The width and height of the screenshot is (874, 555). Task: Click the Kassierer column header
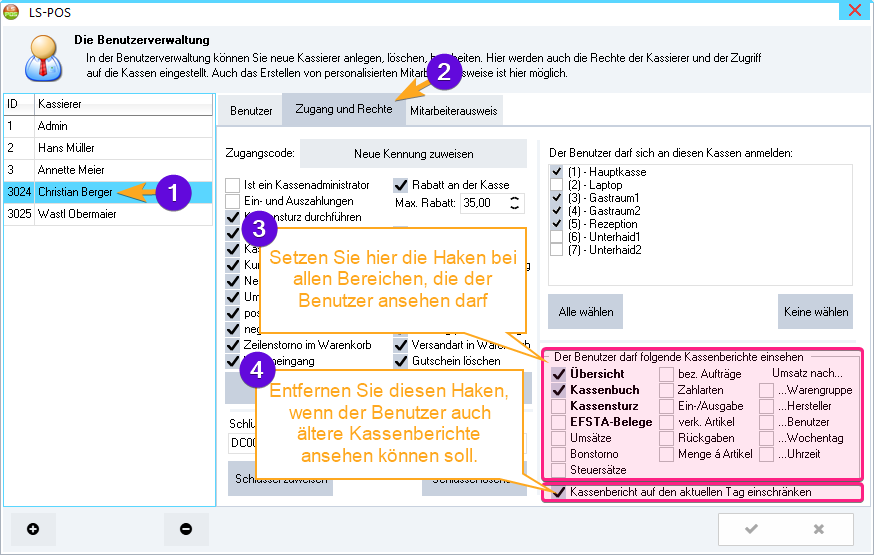[x=124, y=104]
